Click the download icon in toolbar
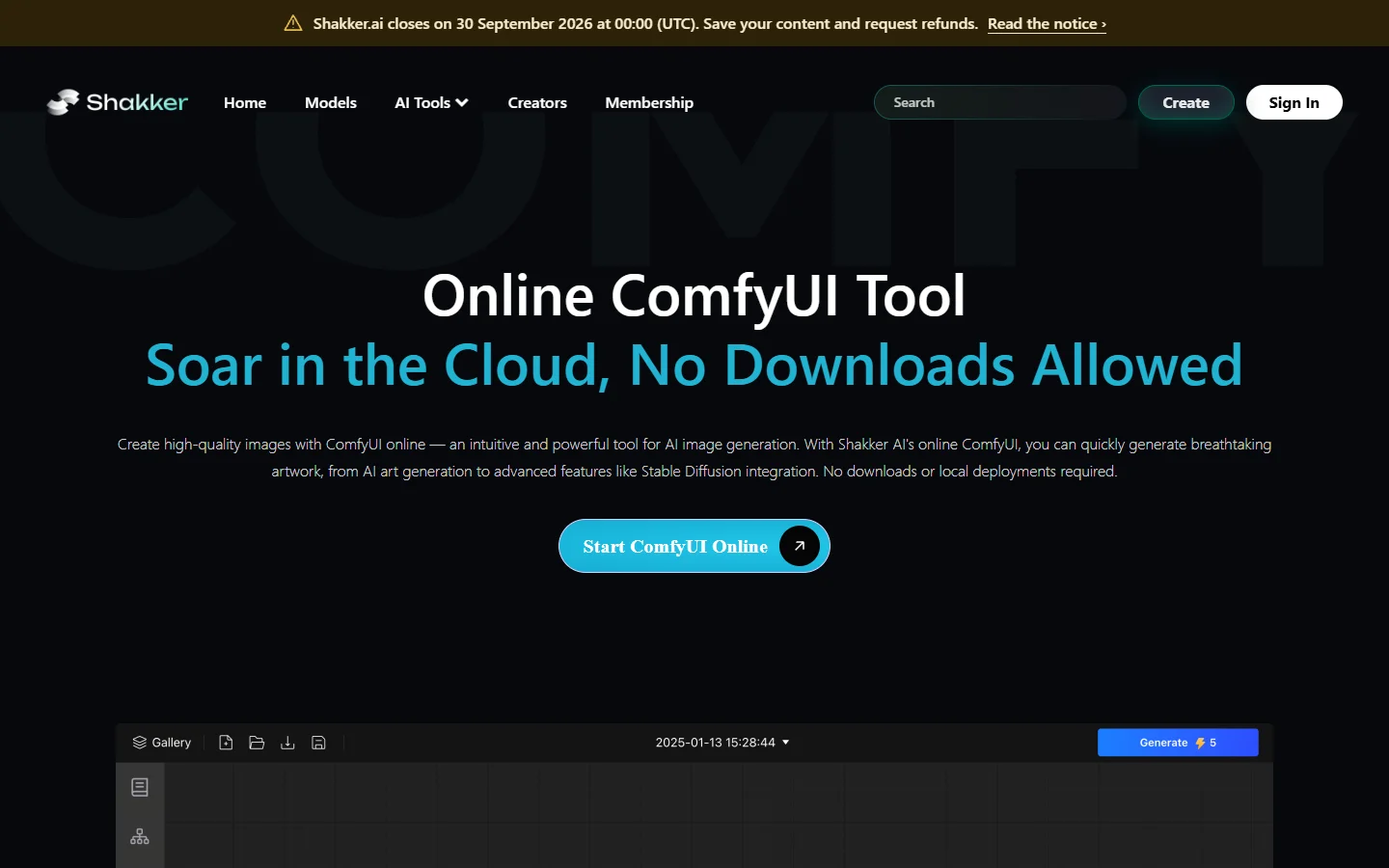The height and width of the screenshot is (868, 1389). [287, 743]
